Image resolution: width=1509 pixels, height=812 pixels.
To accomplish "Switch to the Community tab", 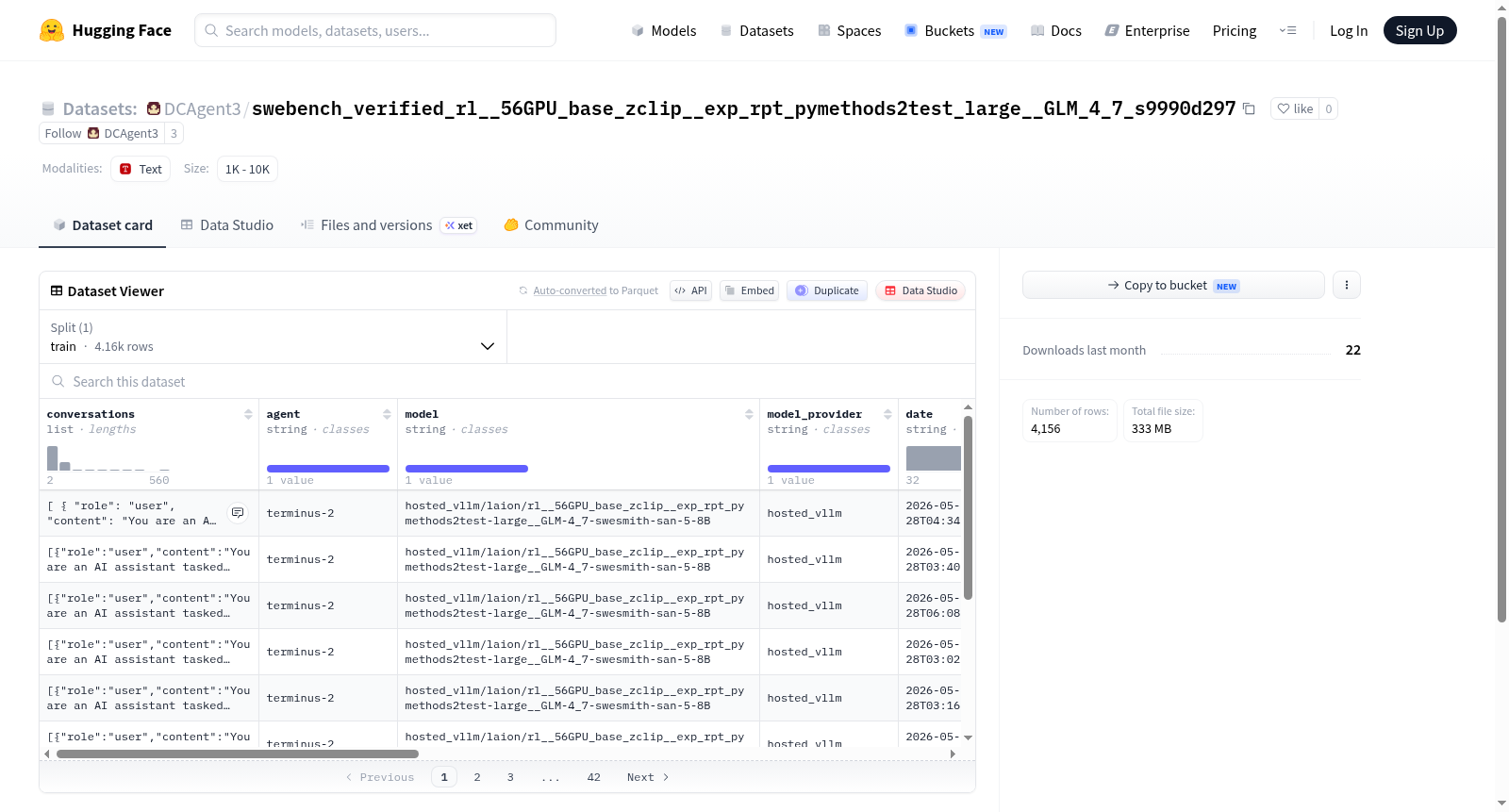I will pyautogui.click(x=551, y=225).
